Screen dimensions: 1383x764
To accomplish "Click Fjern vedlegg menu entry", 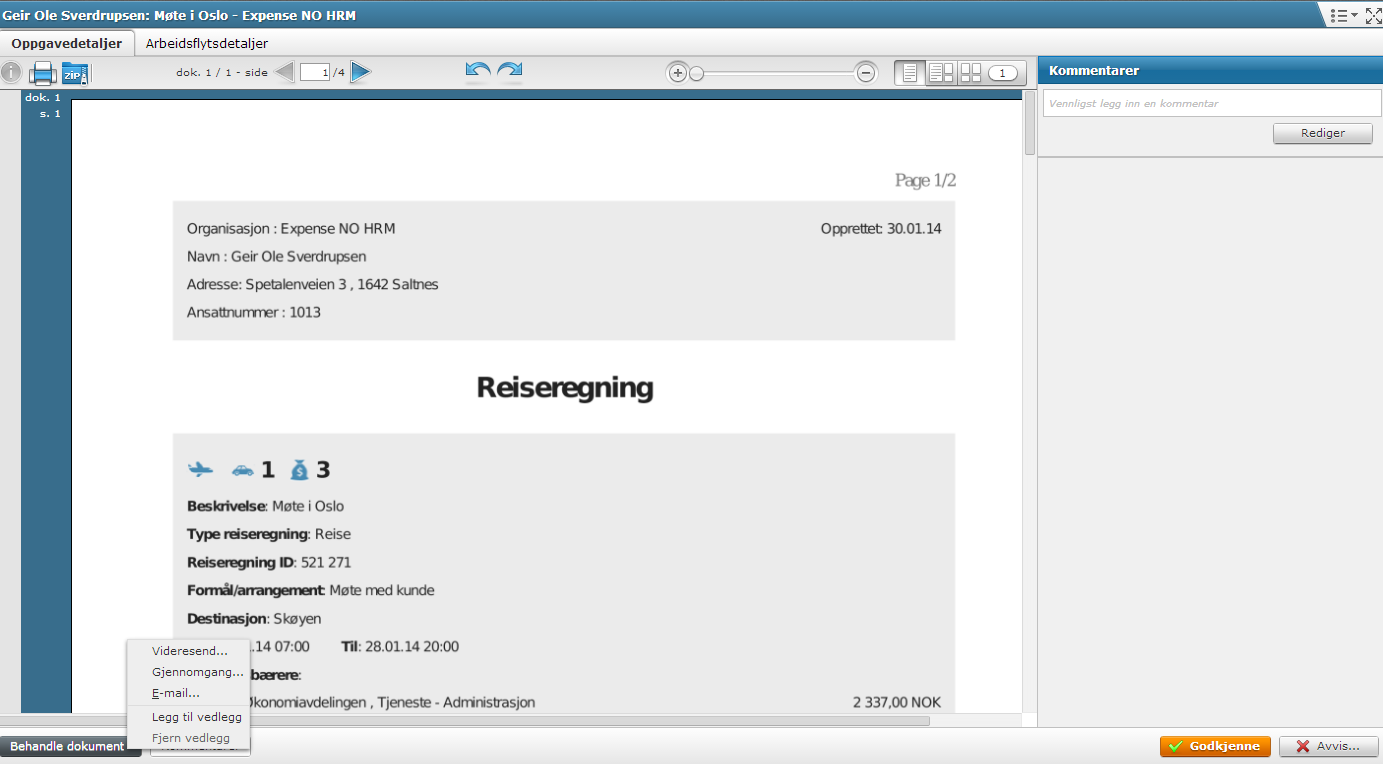I will coord(191,738).
